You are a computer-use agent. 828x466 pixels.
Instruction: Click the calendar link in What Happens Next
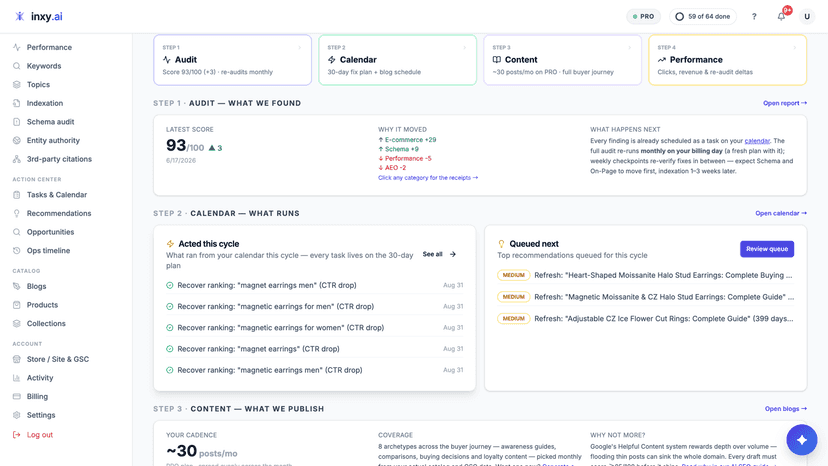[757, 141]
